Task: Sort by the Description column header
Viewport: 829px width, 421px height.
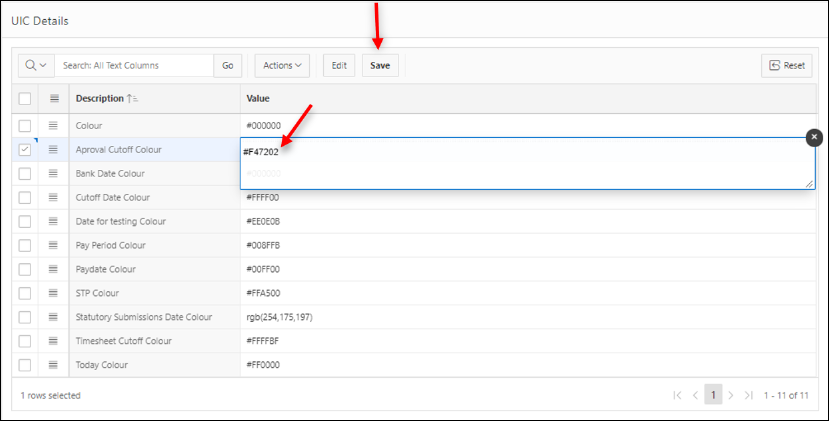Action: (x=100, y=99)
